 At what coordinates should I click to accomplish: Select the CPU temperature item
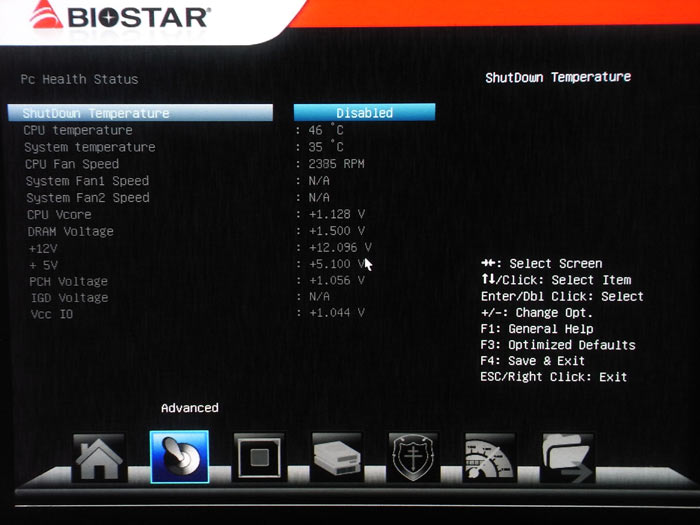(78, 130)
